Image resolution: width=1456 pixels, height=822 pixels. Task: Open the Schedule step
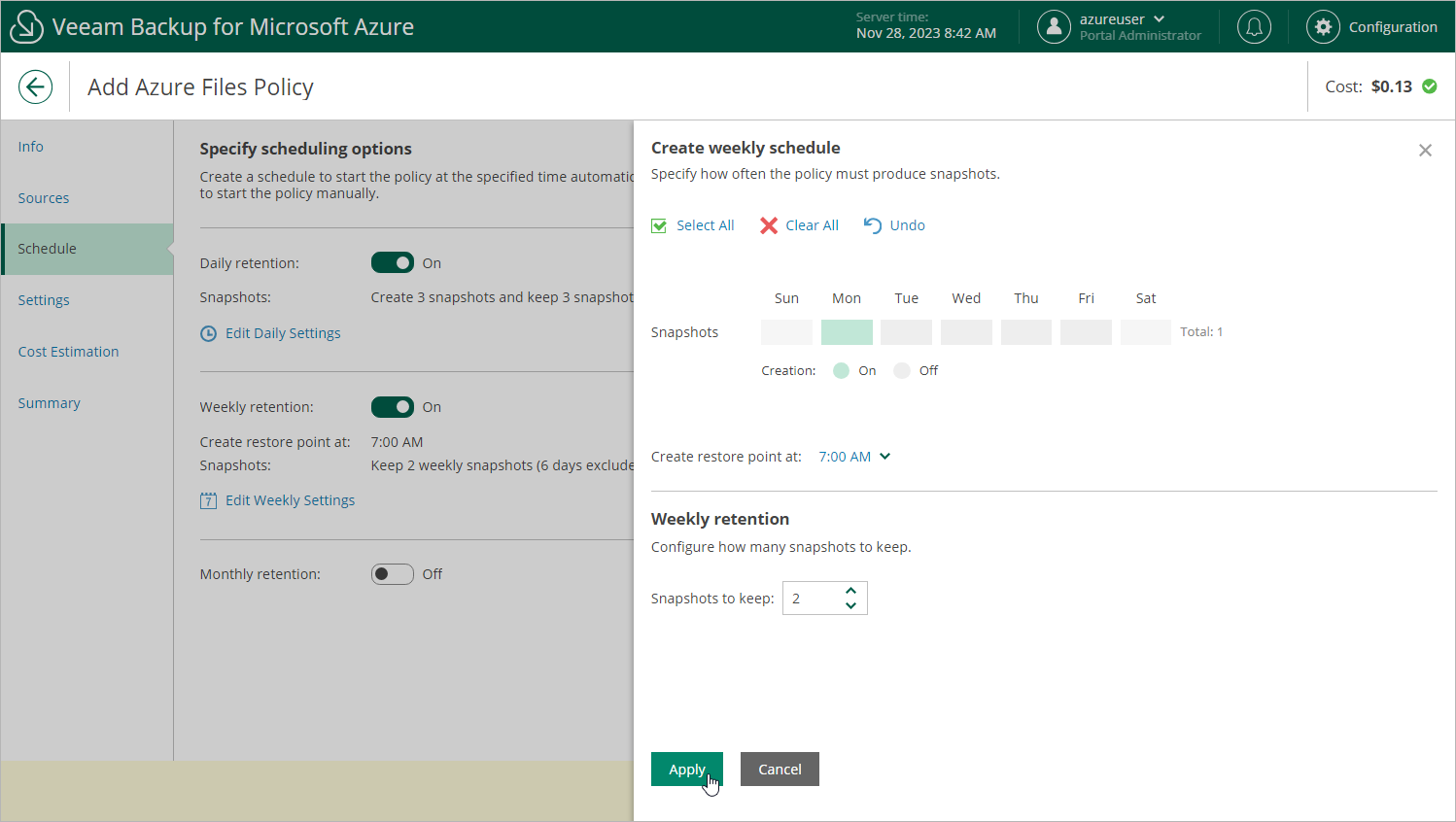point(87,249)
